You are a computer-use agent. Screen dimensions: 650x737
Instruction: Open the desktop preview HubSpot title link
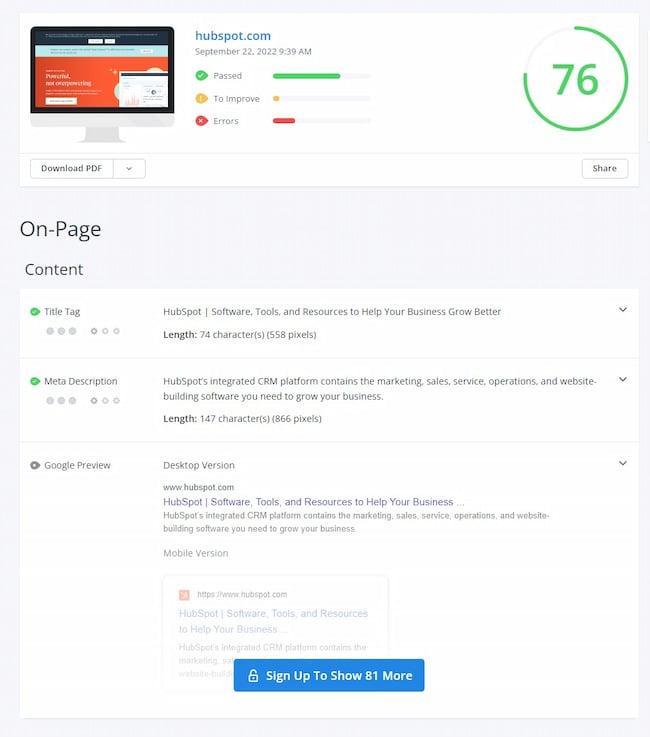[313, 502]
